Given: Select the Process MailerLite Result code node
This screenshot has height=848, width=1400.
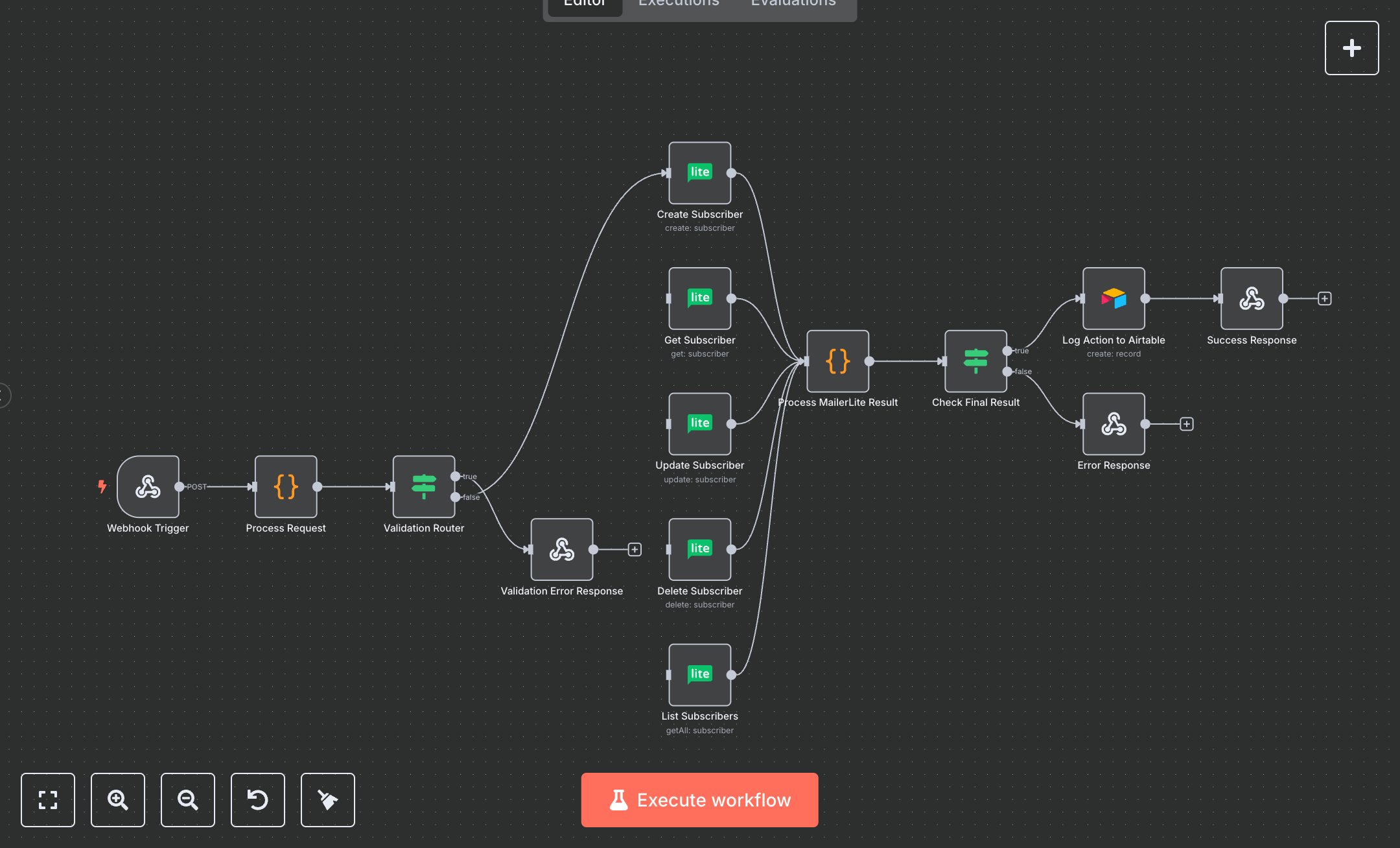Looking at the screenshot, I should (837, 362).
